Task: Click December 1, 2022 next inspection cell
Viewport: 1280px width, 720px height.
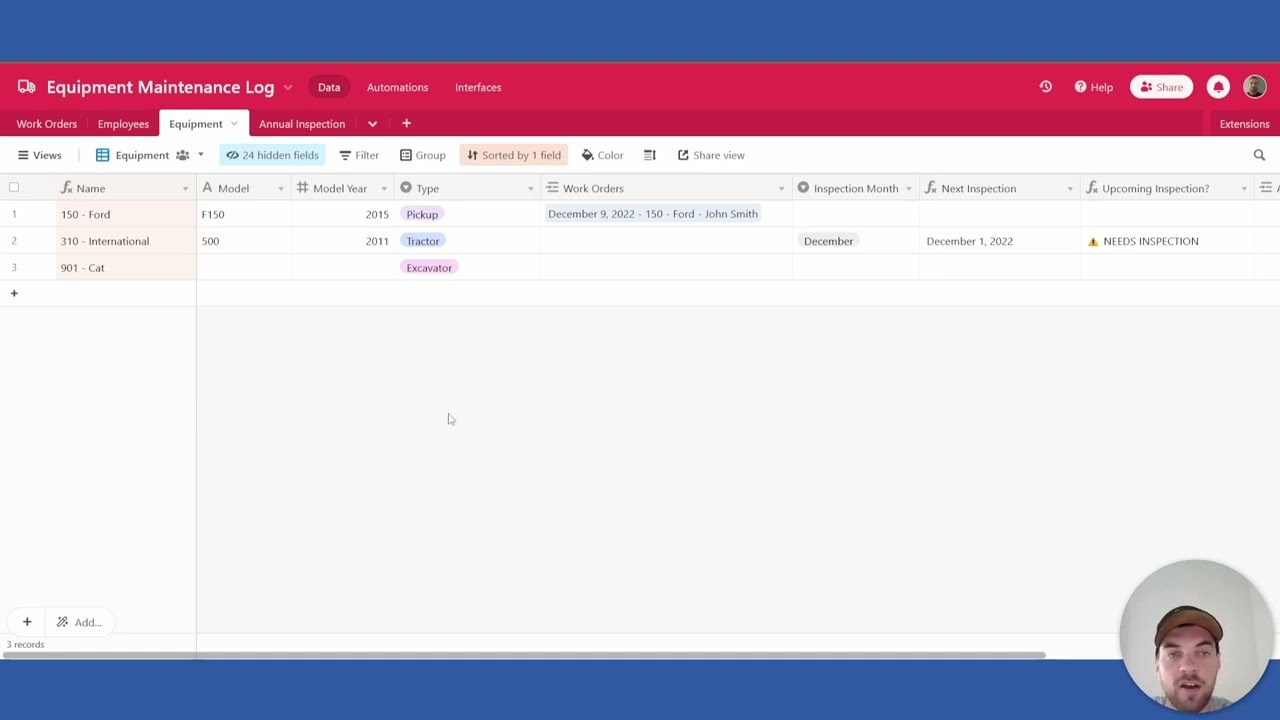Action: tap(1000, 241)
